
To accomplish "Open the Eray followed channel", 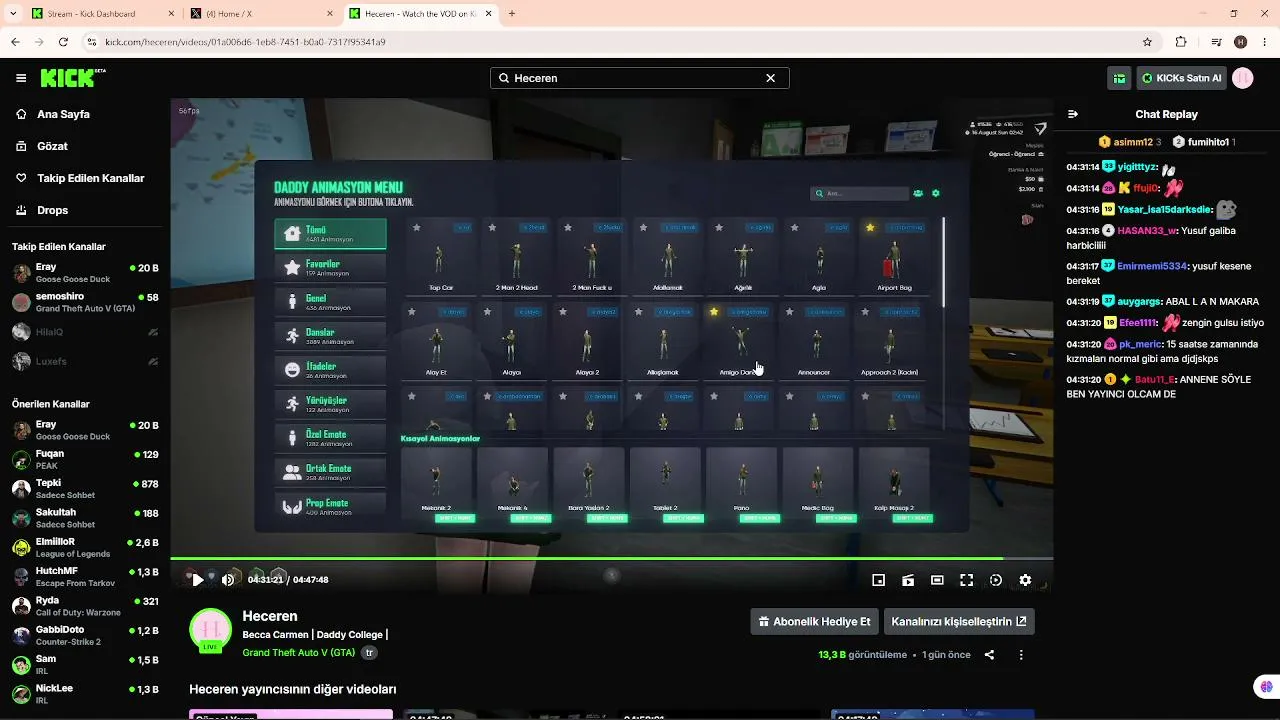I will pos(85,274).
